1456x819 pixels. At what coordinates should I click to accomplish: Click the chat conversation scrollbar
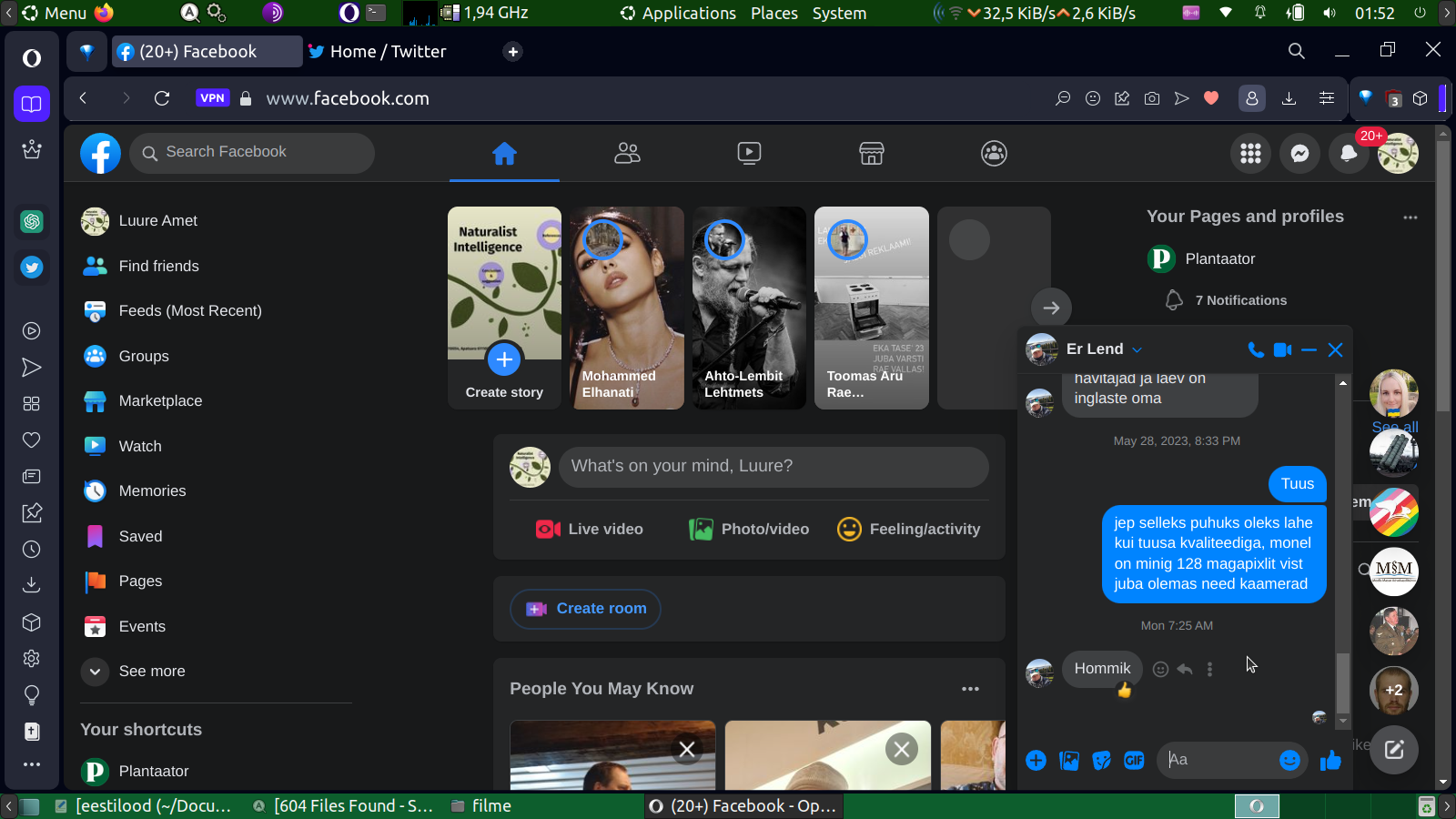(1342, 682)
